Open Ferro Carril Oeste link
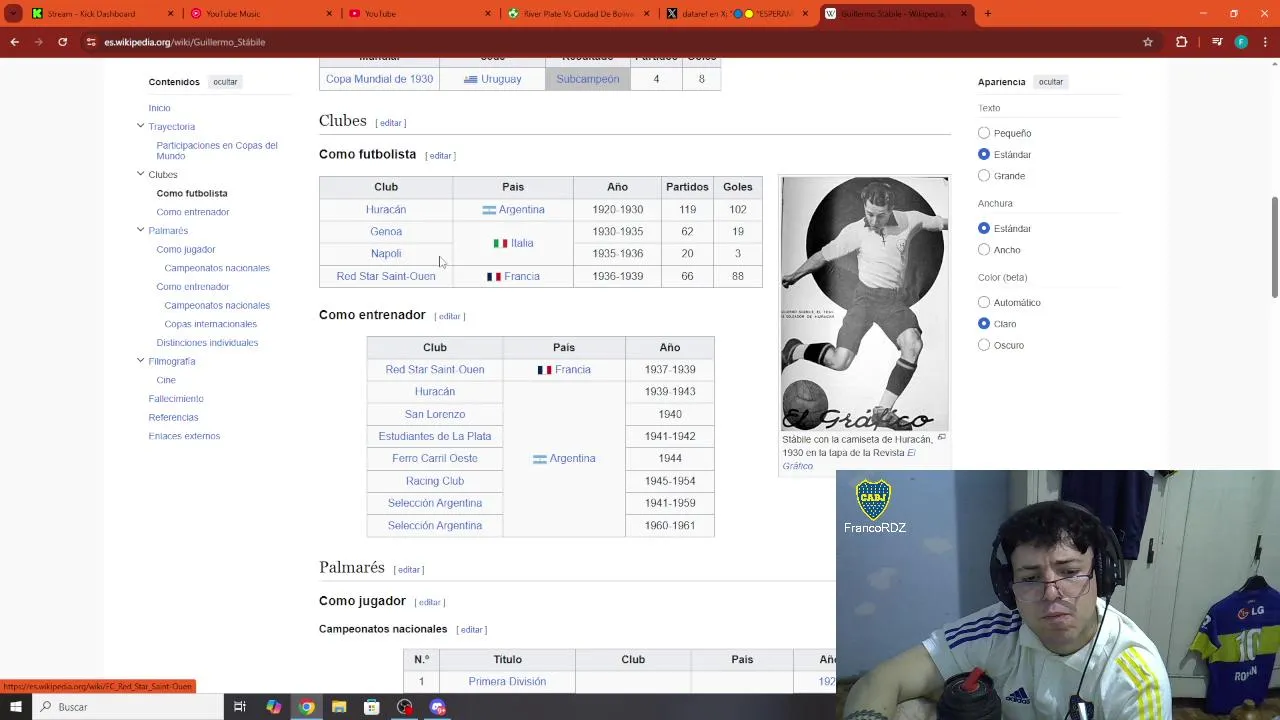1280x720 pixels. pos(435,458)
